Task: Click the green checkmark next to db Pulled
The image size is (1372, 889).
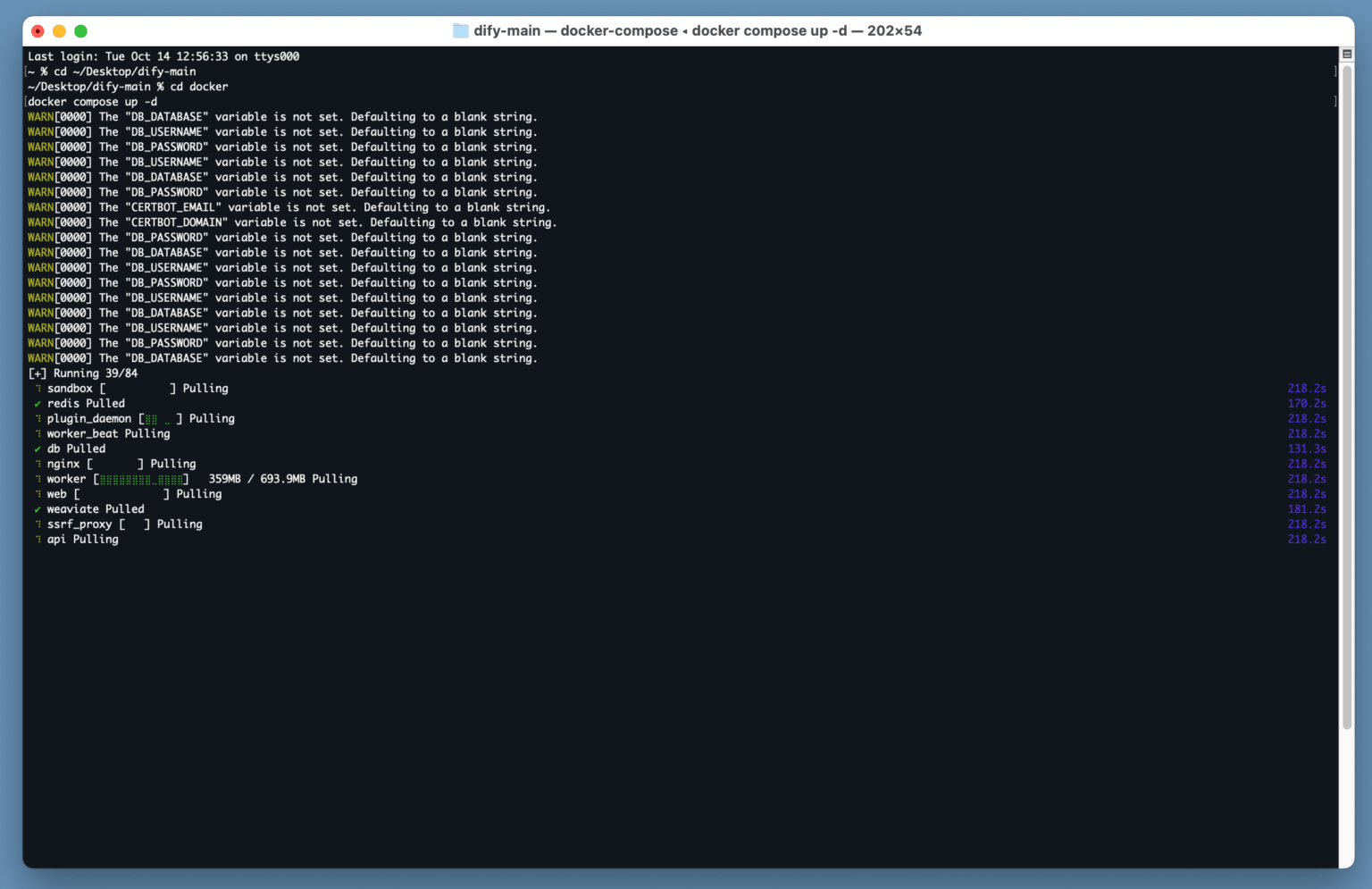Action: pyautogui.click(x=38, y=449)
